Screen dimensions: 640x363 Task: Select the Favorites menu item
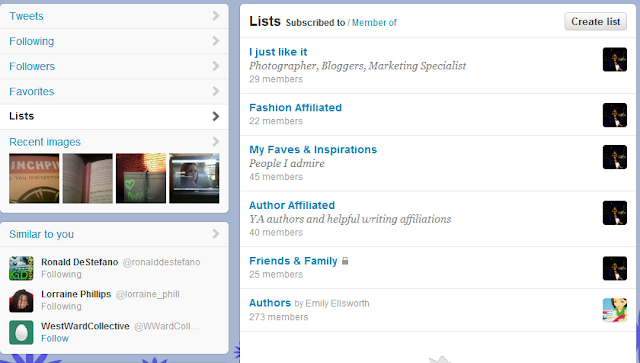tap(114, 91)
